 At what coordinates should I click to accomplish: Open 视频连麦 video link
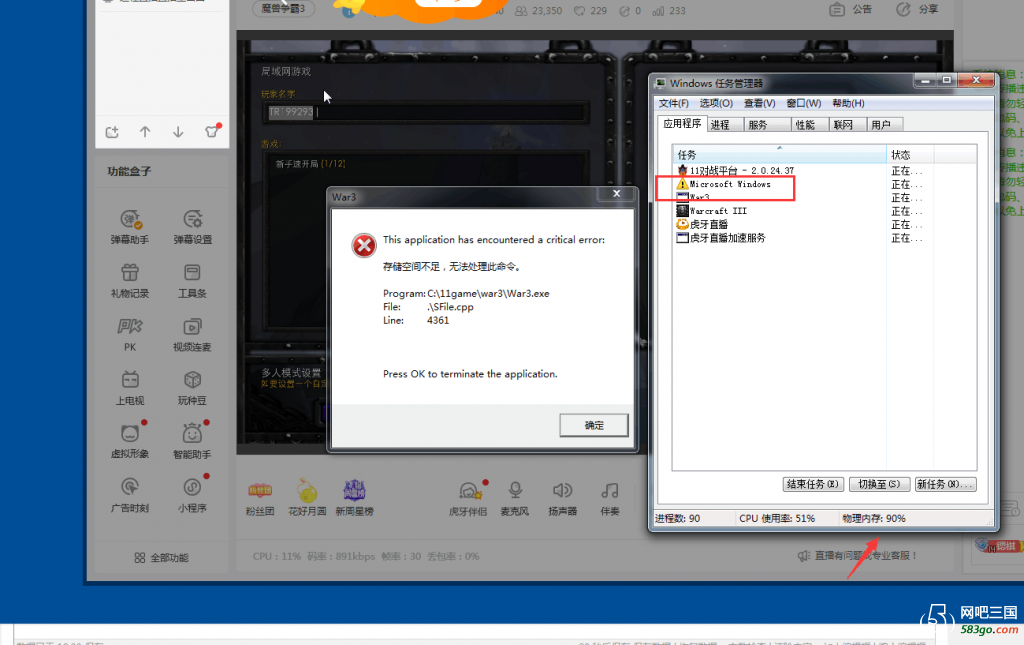point(193,334)
